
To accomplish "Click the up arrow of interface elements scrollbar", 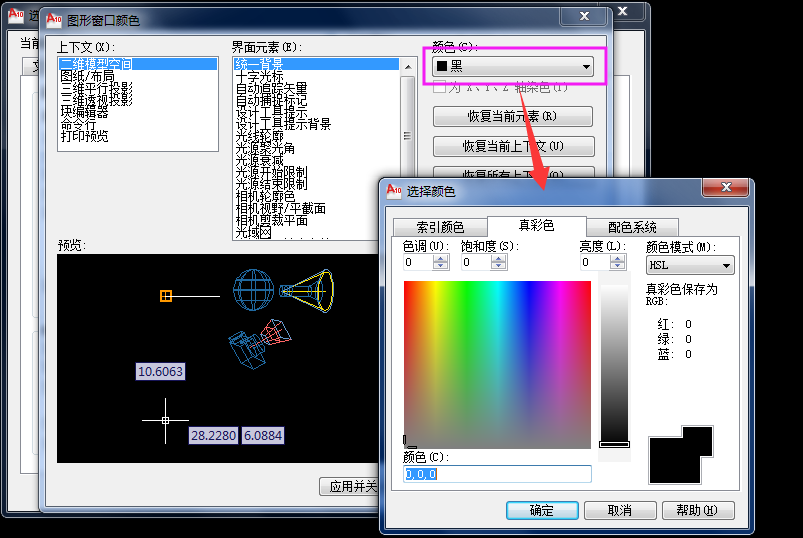I will 408,67.
